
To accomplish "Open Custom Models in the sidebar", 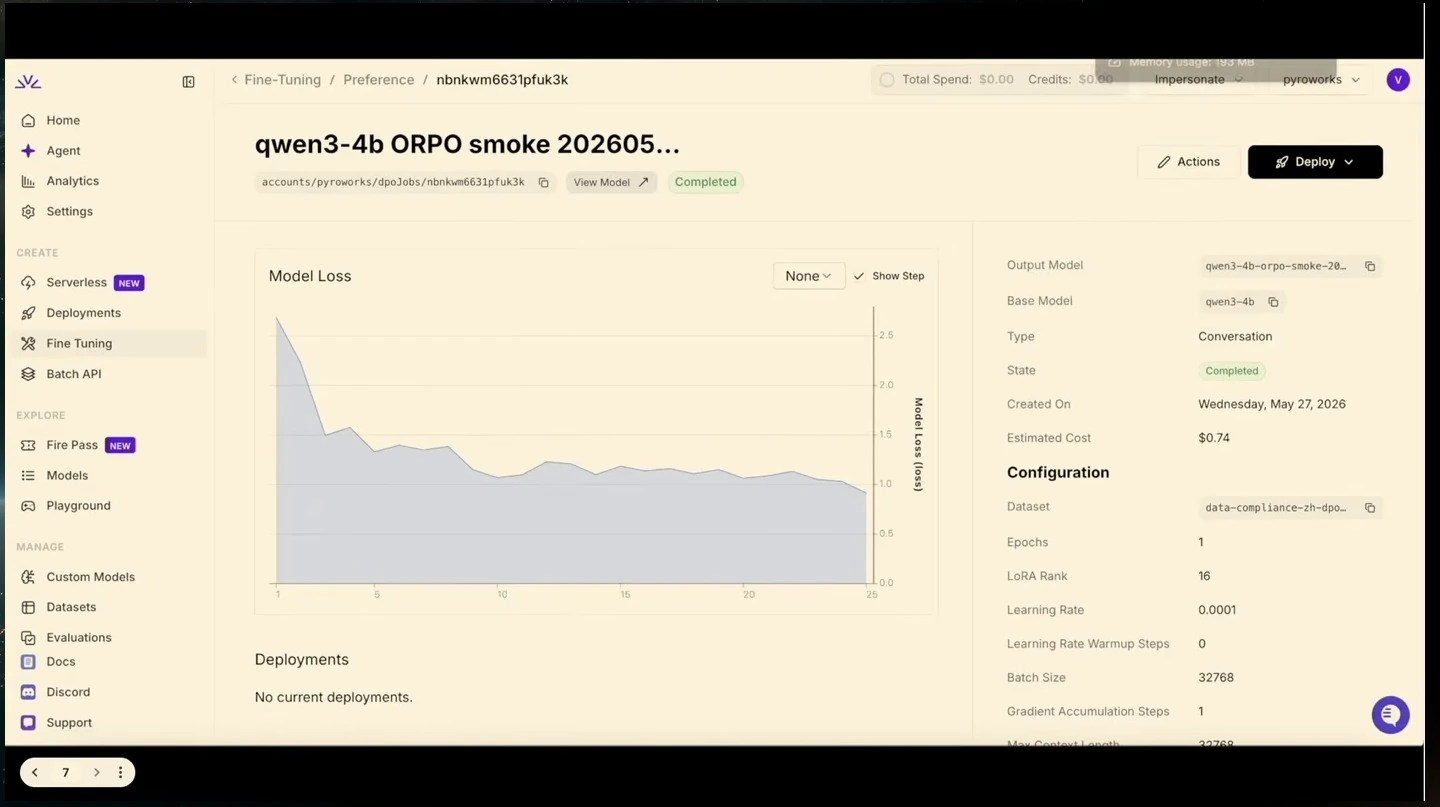I will point(90,577).
